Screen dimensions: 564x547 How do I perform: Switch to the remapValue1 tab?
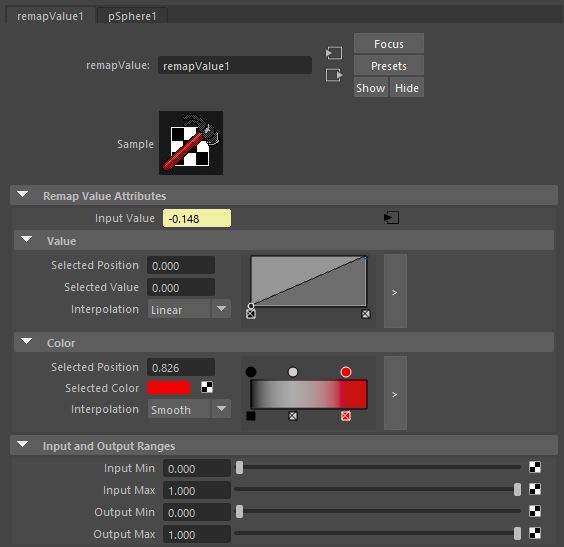point(50,16)
